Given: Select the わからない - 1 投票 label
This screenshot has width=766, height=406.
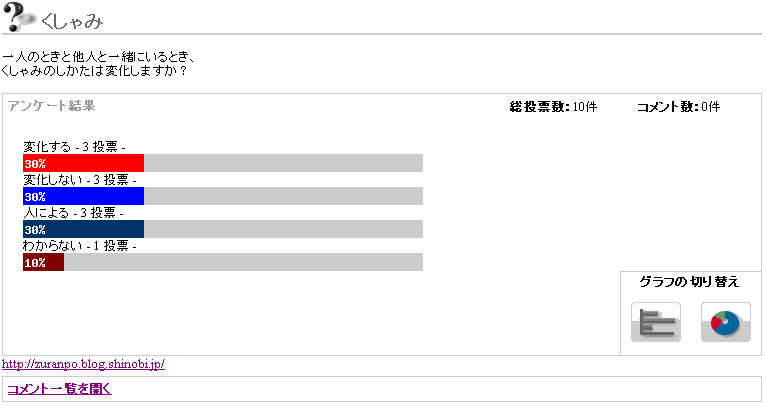Looking at the screenshot, I should [80, 246].
